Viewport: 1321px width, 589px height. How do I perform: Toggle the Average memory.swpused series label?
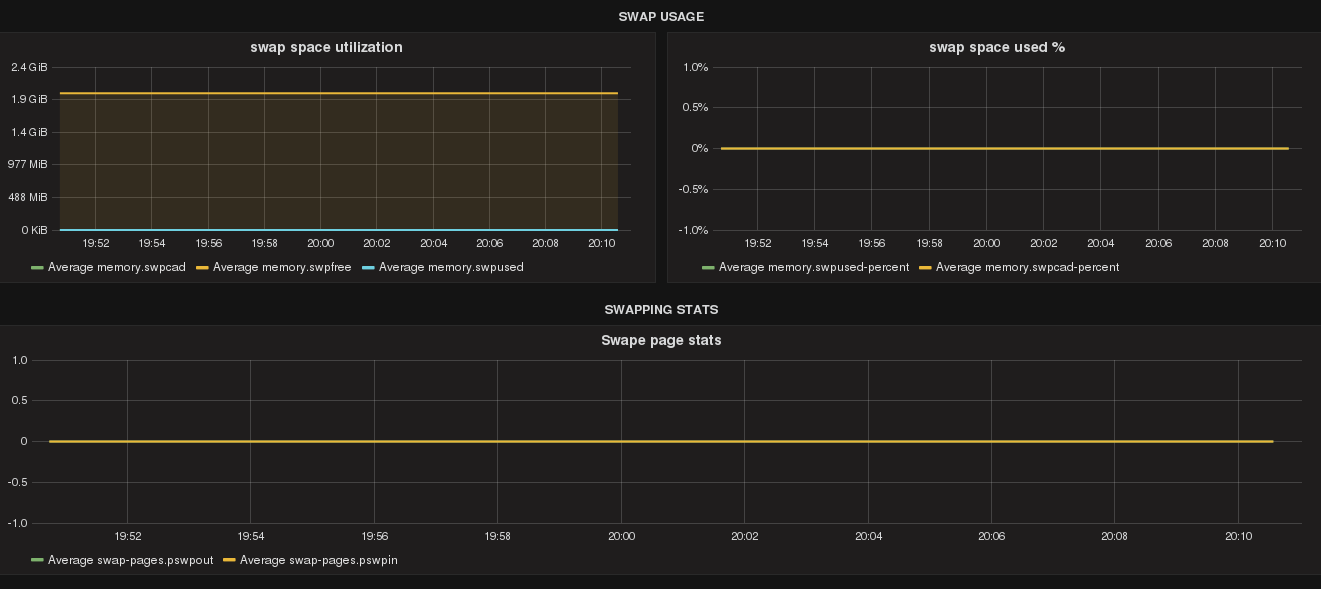(x=451, y=267)
